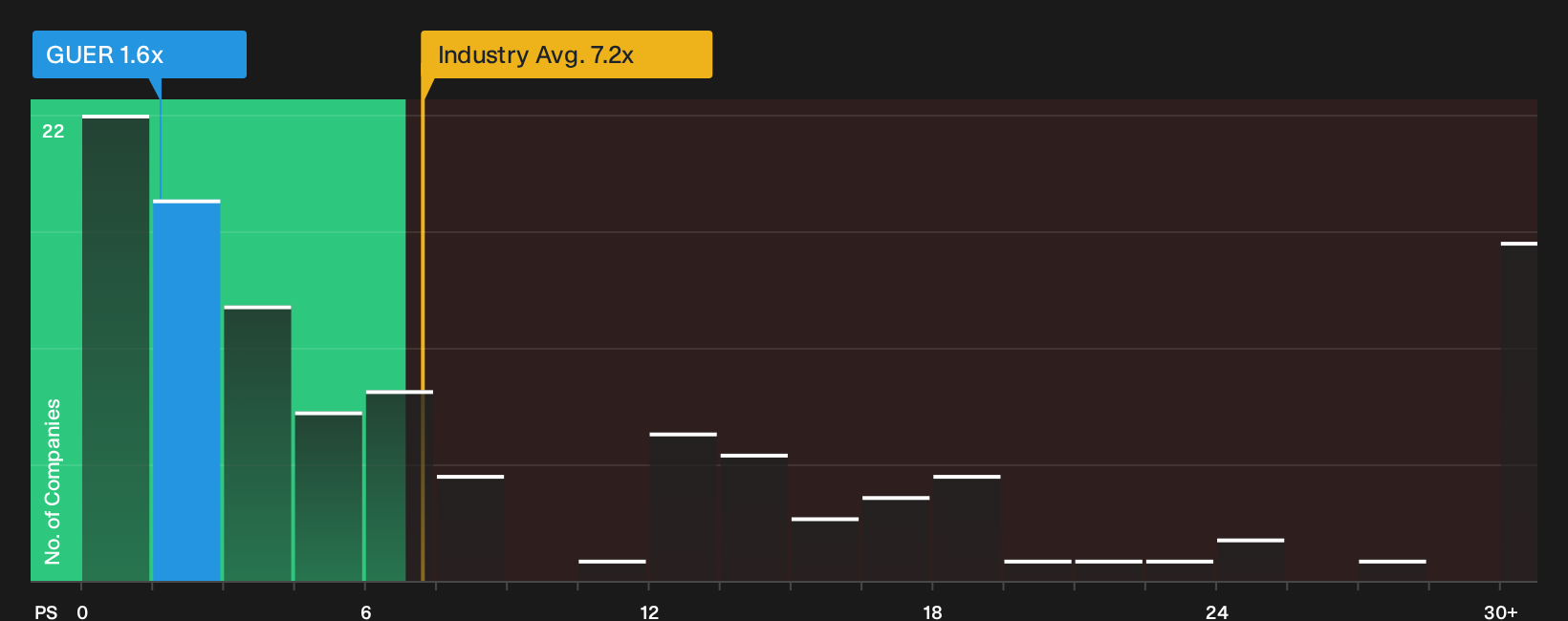
Task: Click the Industry Avg. 7.2x label
Action: click(x=566, y=54)
